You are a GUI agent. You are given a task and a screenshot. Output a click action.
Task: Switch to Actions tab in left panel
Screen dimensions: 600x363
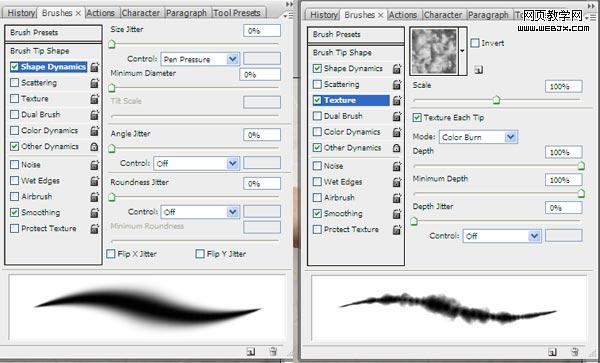click(x=101, y=13)
